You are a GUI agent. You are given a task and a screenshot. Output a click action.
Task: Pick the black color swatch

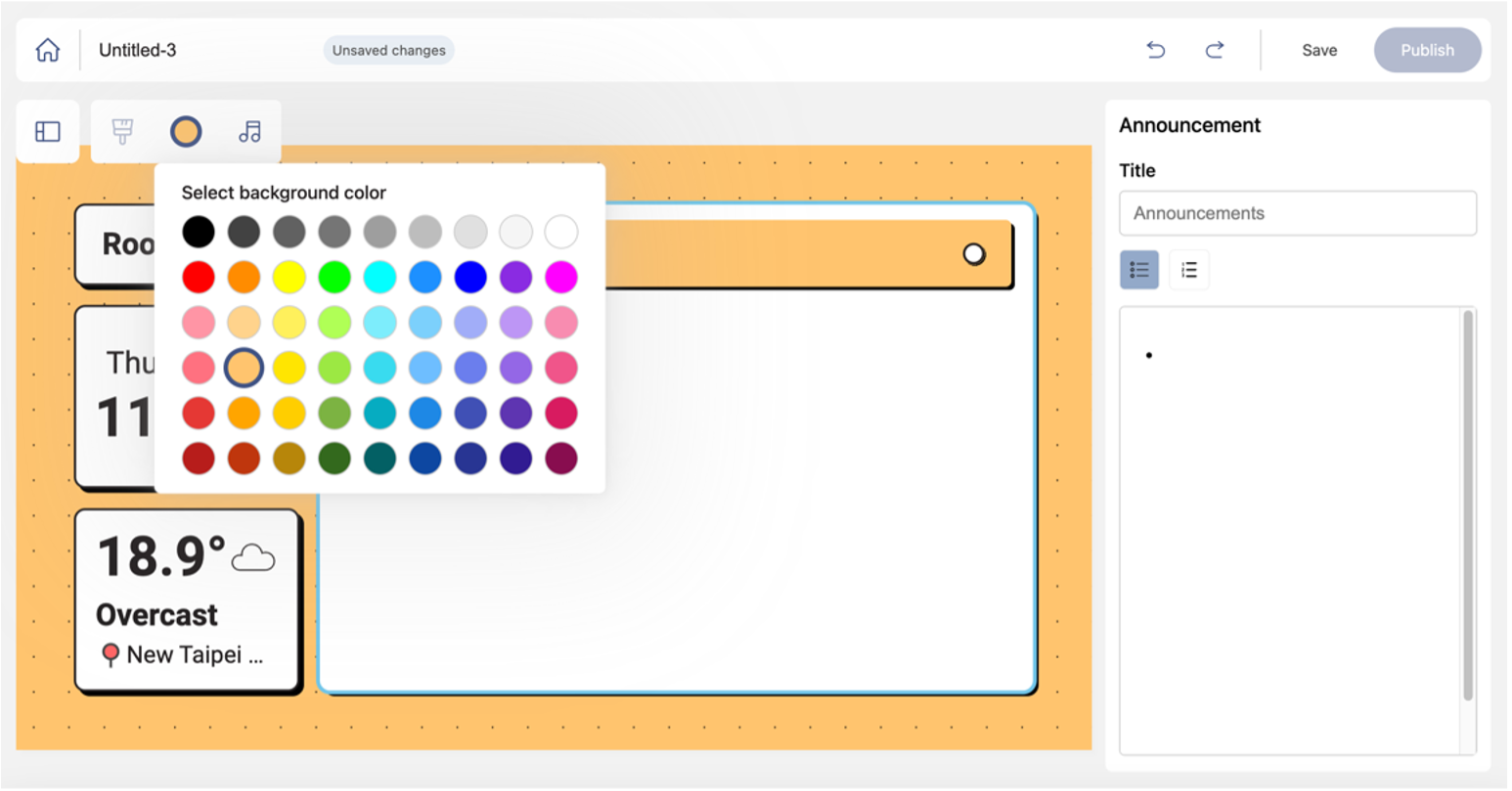(199, 232)
